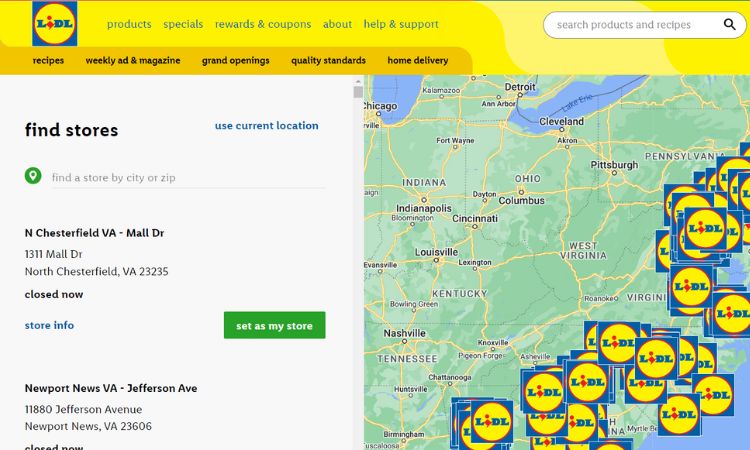Click the store list scrollbar thumb

[x=358, y=92]
